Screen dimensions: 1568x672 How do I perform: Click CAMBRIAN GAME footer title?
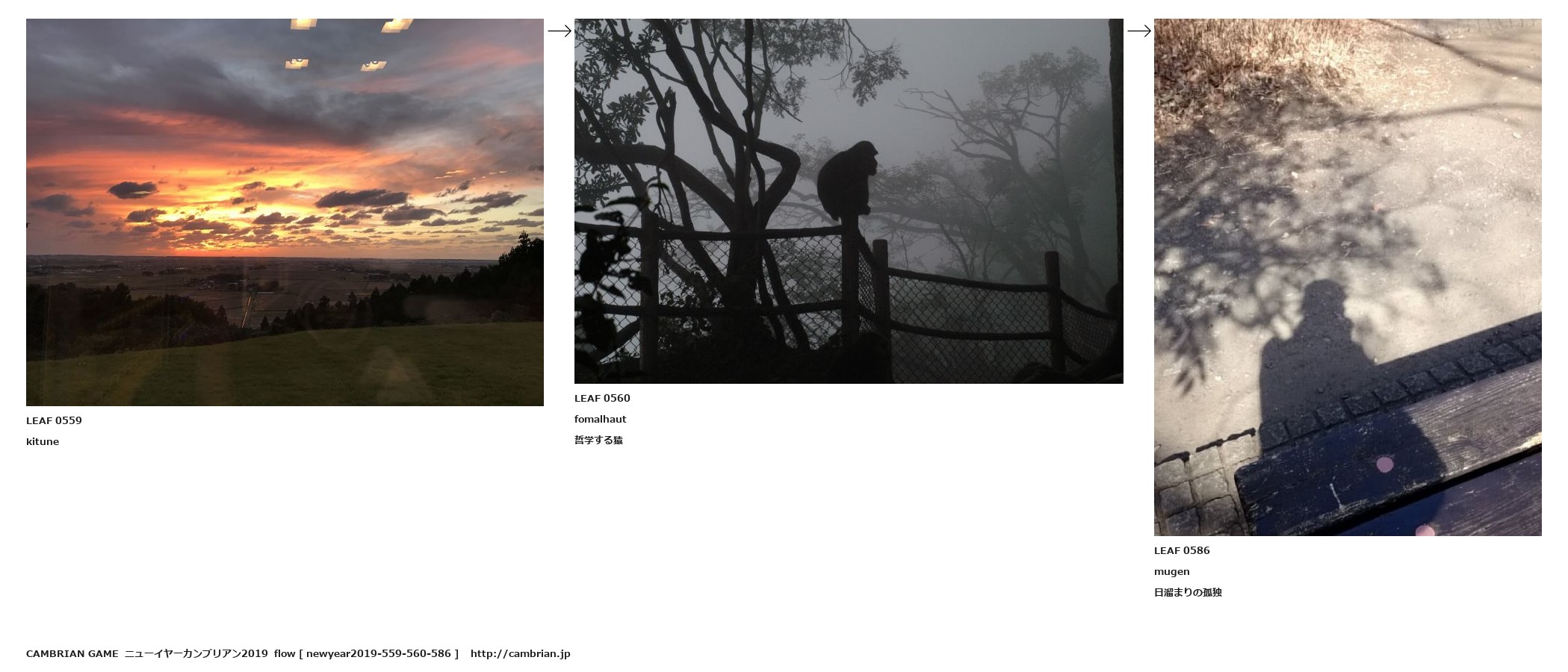click(72, 653)
